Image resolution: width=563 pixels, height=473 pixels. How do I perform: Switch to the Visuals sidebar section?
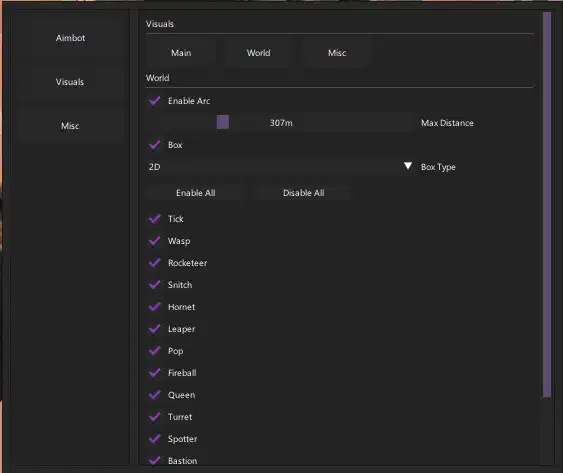pos(70,82)
